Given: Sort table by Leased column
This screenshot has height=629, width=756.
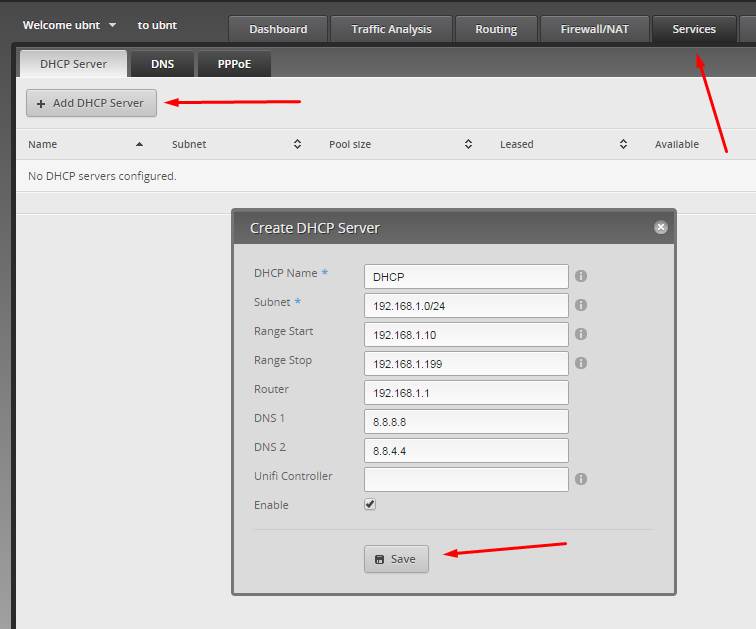Looking at the screenshot, I should click(x=623, y=144).
